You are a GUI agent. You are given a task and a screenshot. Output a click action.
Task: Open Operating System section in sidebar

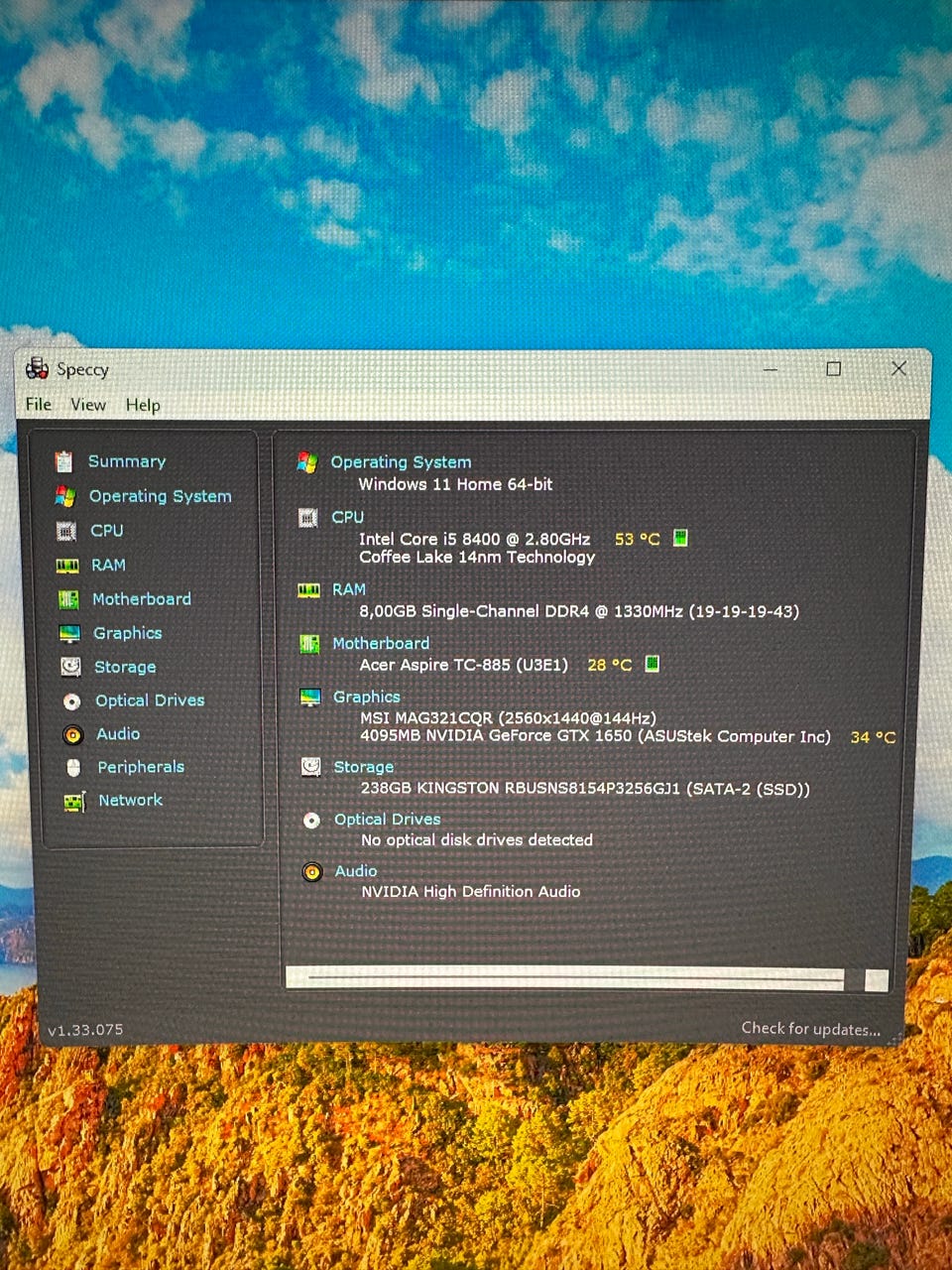coord(161,496)
